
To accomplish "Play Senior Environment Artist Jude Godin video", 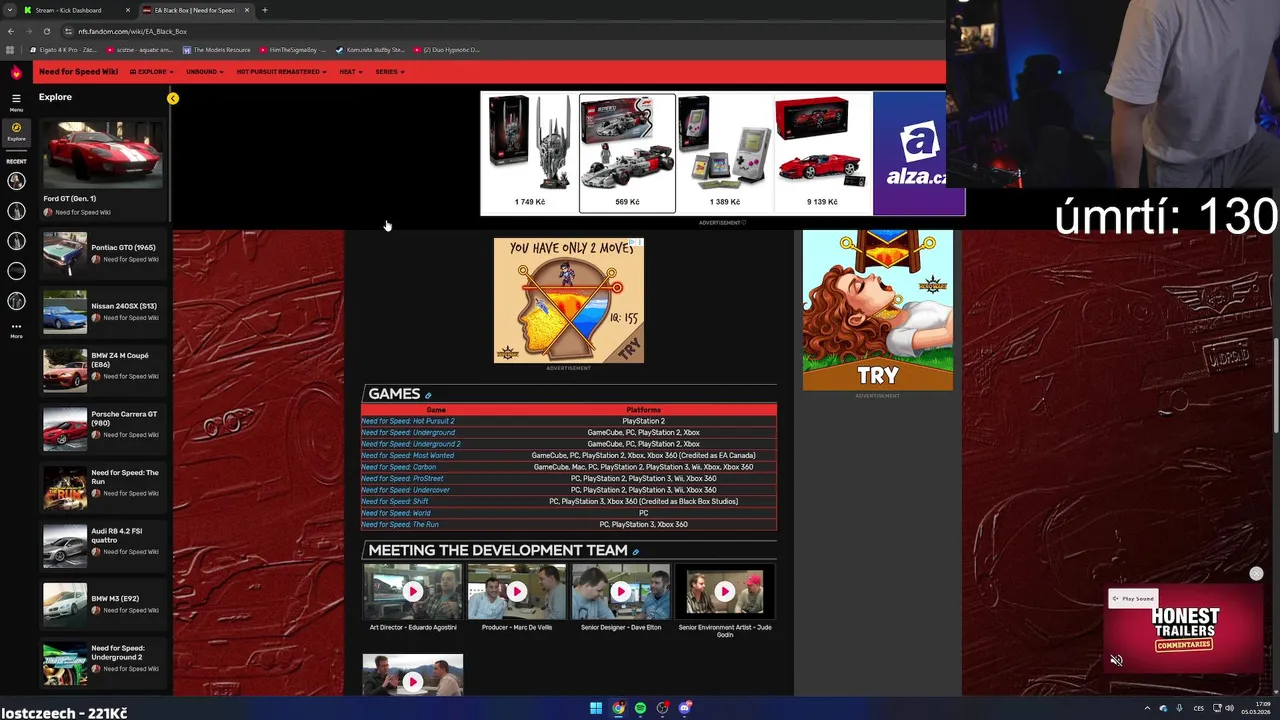I will (724, 591).
